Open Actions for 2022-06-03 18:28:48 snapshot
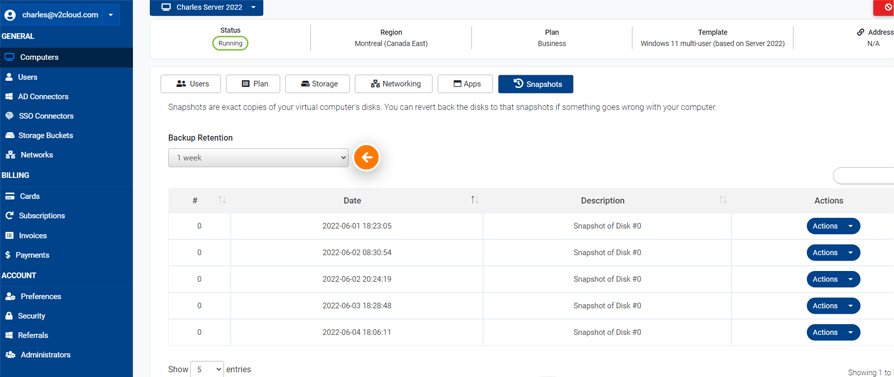The image size is (894, 377). [x=833, y=306]
